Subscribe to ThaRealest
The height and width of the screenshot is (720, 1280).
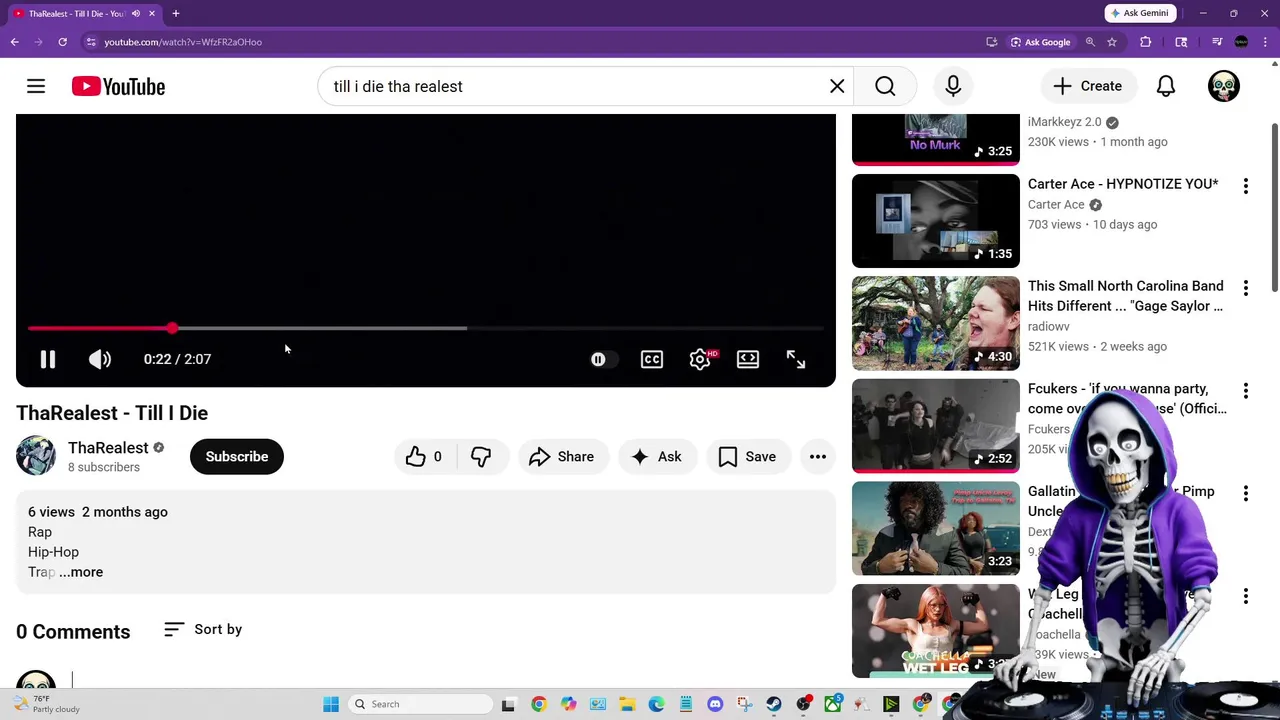click(x=237, y=456)
